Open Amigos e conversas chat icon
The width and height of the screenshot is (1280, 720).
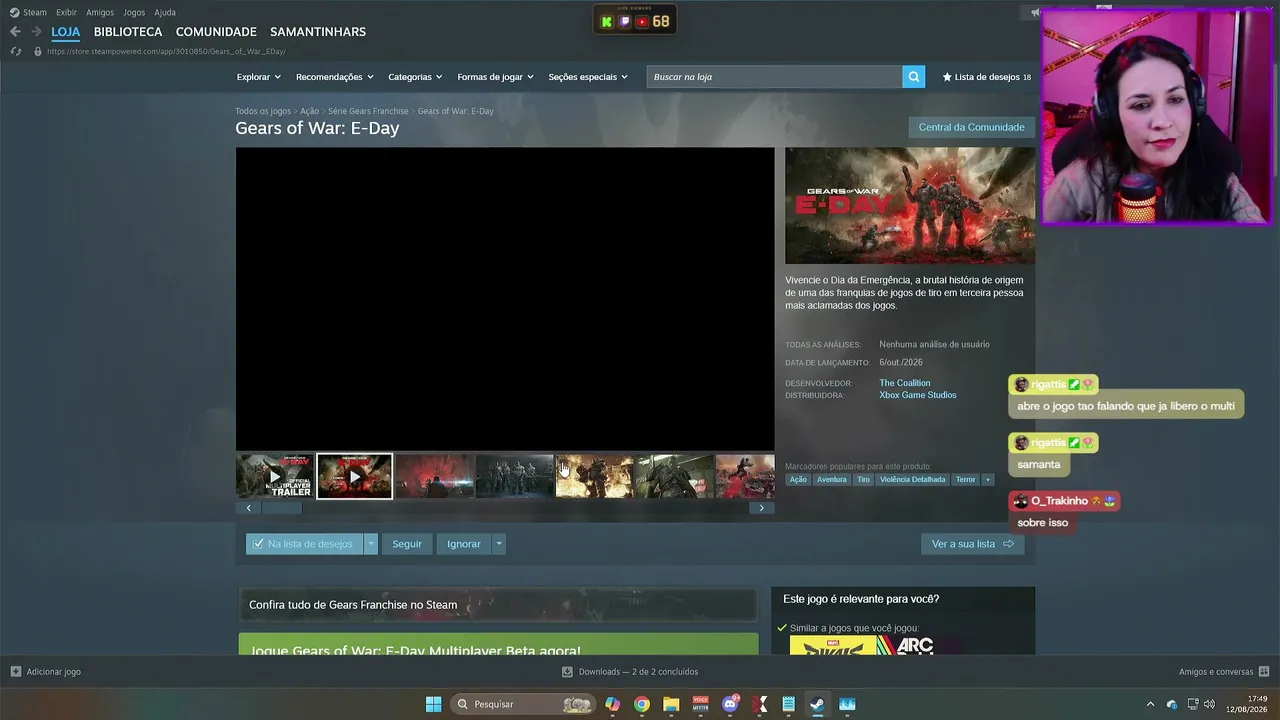coord(1264,672)
